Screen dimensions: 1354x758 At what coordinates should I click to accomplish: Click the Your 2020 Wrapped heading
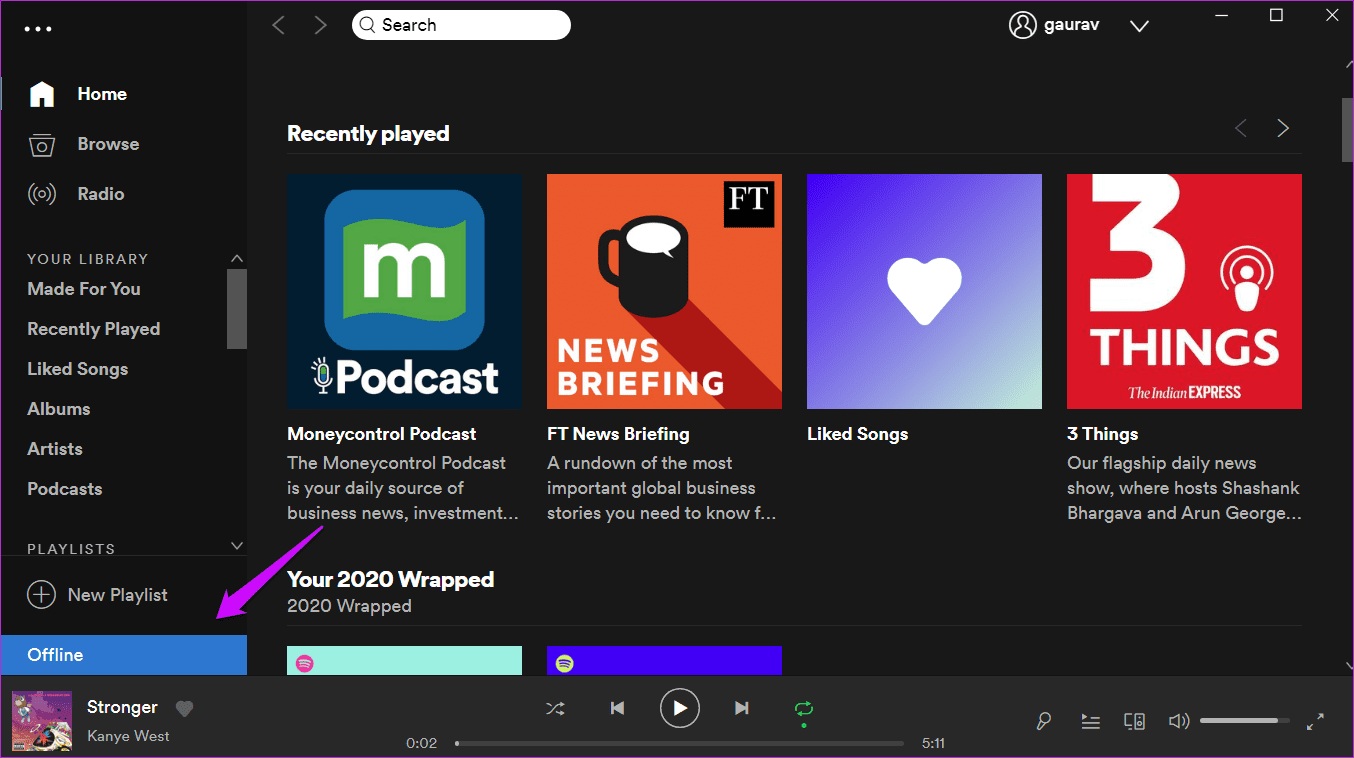click(391, 580)
